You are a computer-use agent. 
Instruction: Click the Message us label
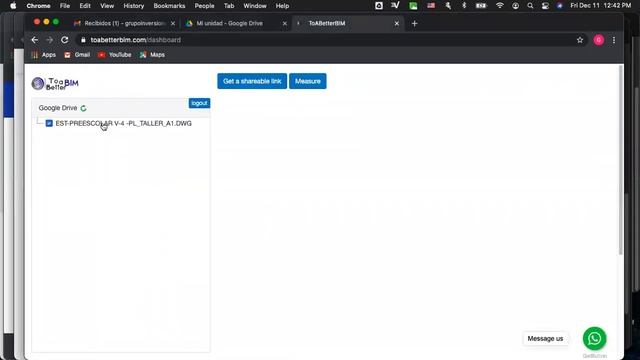545,338
